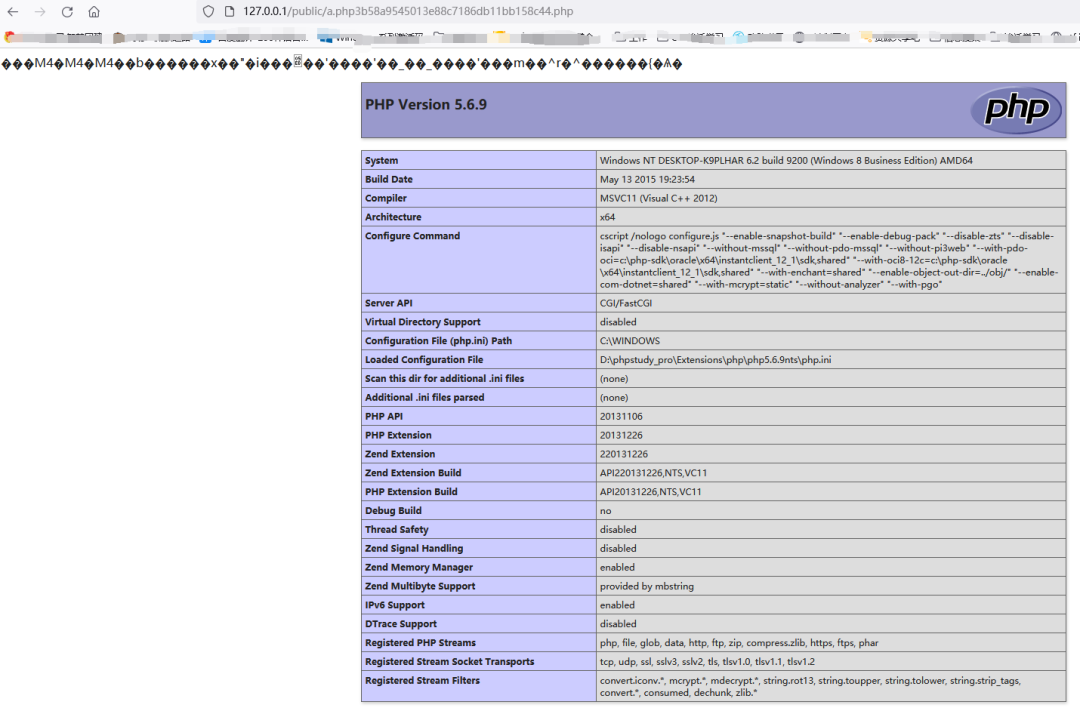
Task: Click the 'System' row label
Action: pyautogui.click(x=382, y=161)
